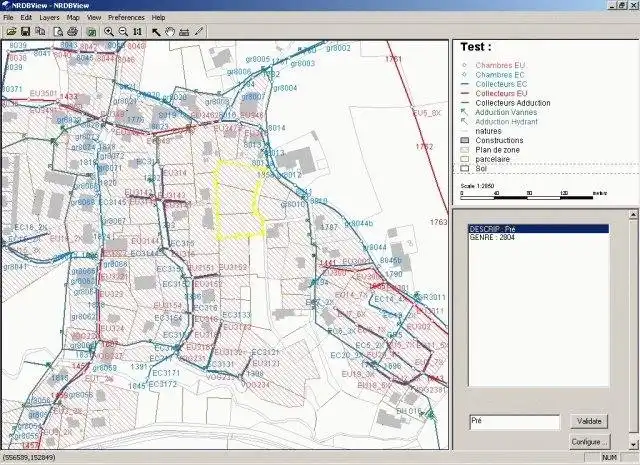Screen dimensions: 640x465
Task: Click the Collecteurs EU legend entry
Action: 501,93
